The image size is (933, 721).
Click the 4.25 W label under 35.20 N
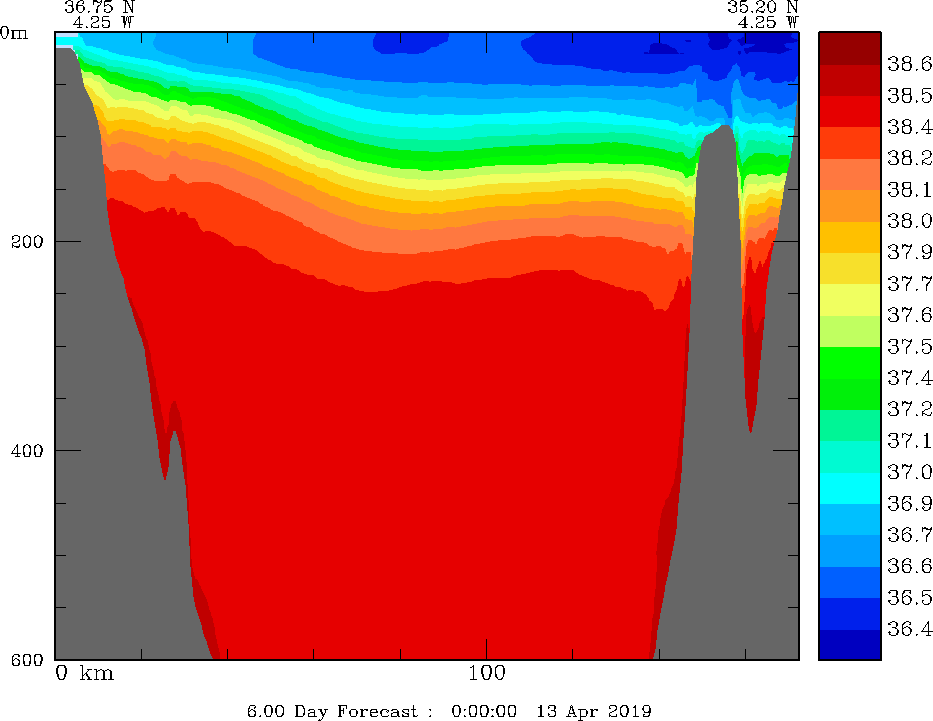pos(768,22)
